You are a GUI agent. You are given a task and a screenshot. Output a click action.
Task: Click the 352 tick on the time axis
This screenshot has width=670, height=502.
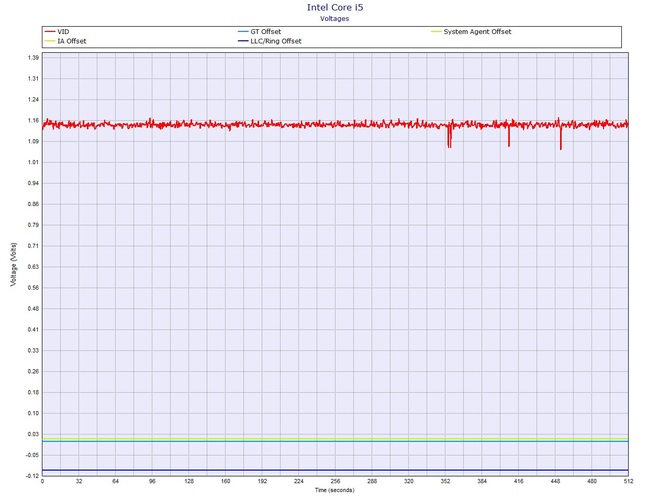(x=445, y=481)
